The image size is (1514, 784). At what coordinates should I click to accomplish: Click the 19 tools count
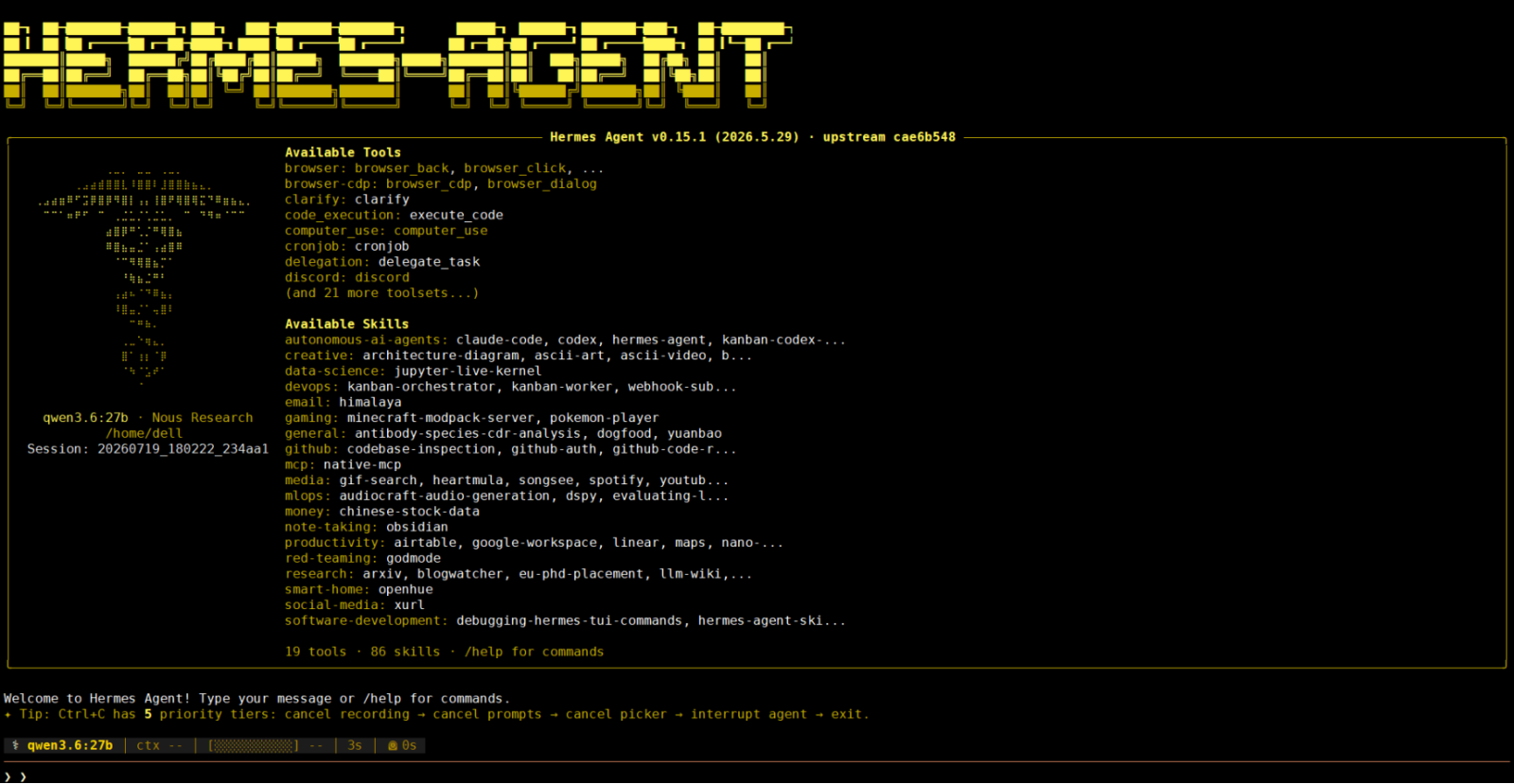tap(316, 652)
